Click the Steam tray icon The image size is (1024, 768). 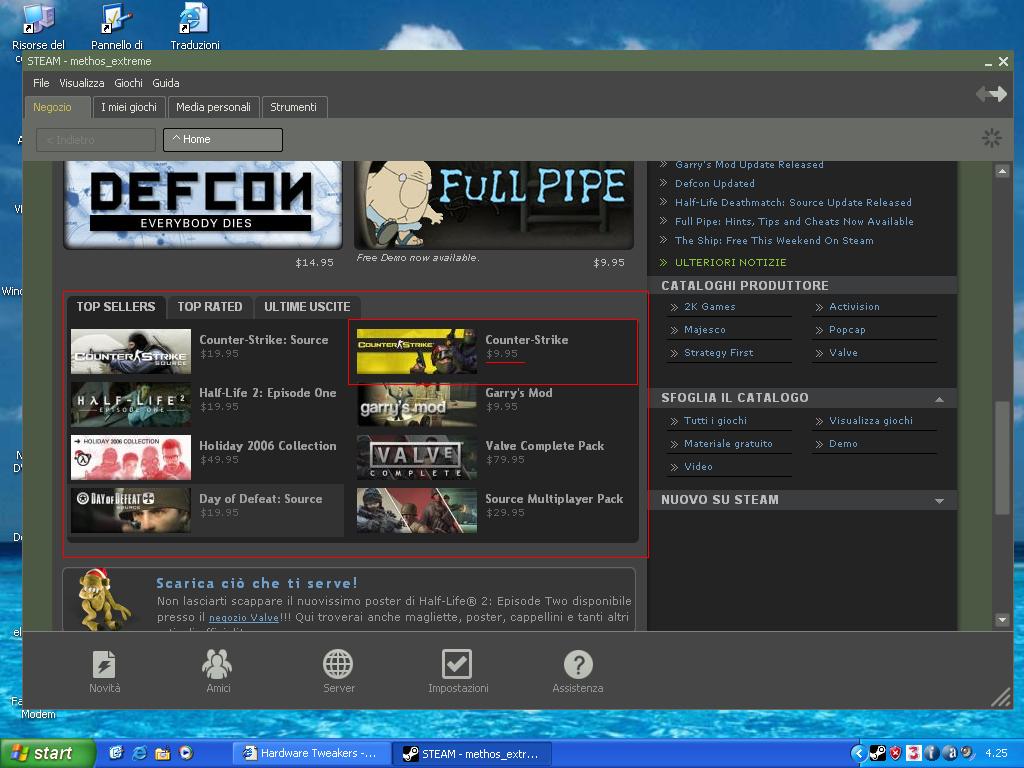[x=878, y=753]
